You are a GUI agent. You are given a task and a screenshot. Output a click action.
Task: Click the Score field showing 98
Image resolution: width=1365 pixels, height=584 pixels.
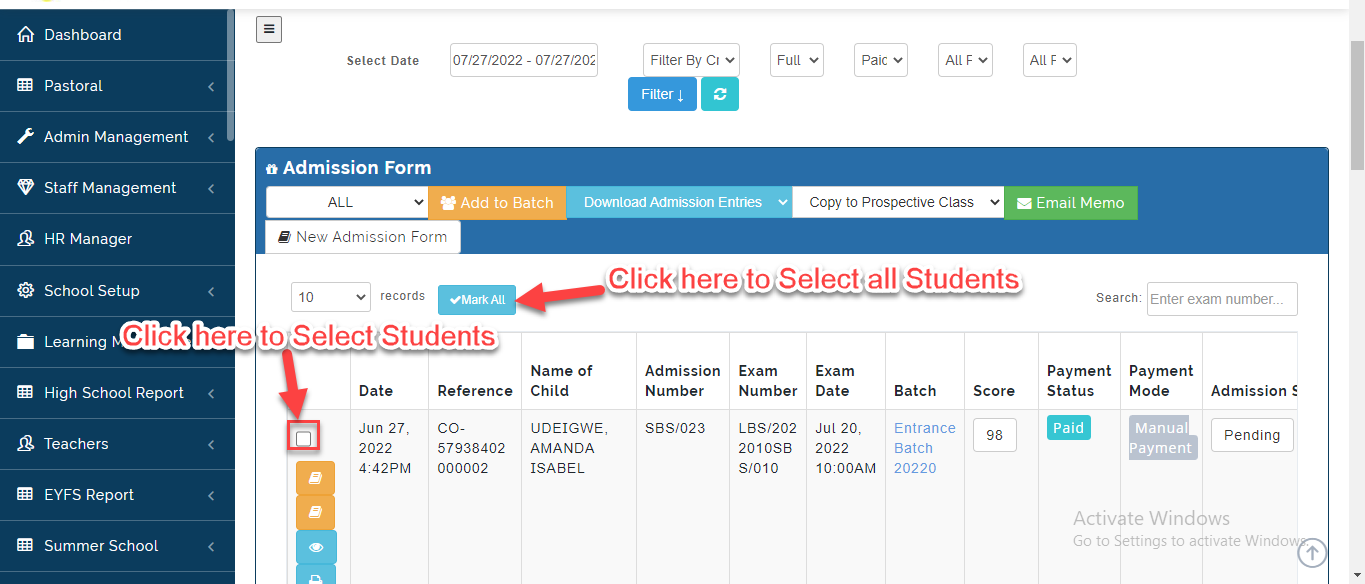[x=994, y=435]
